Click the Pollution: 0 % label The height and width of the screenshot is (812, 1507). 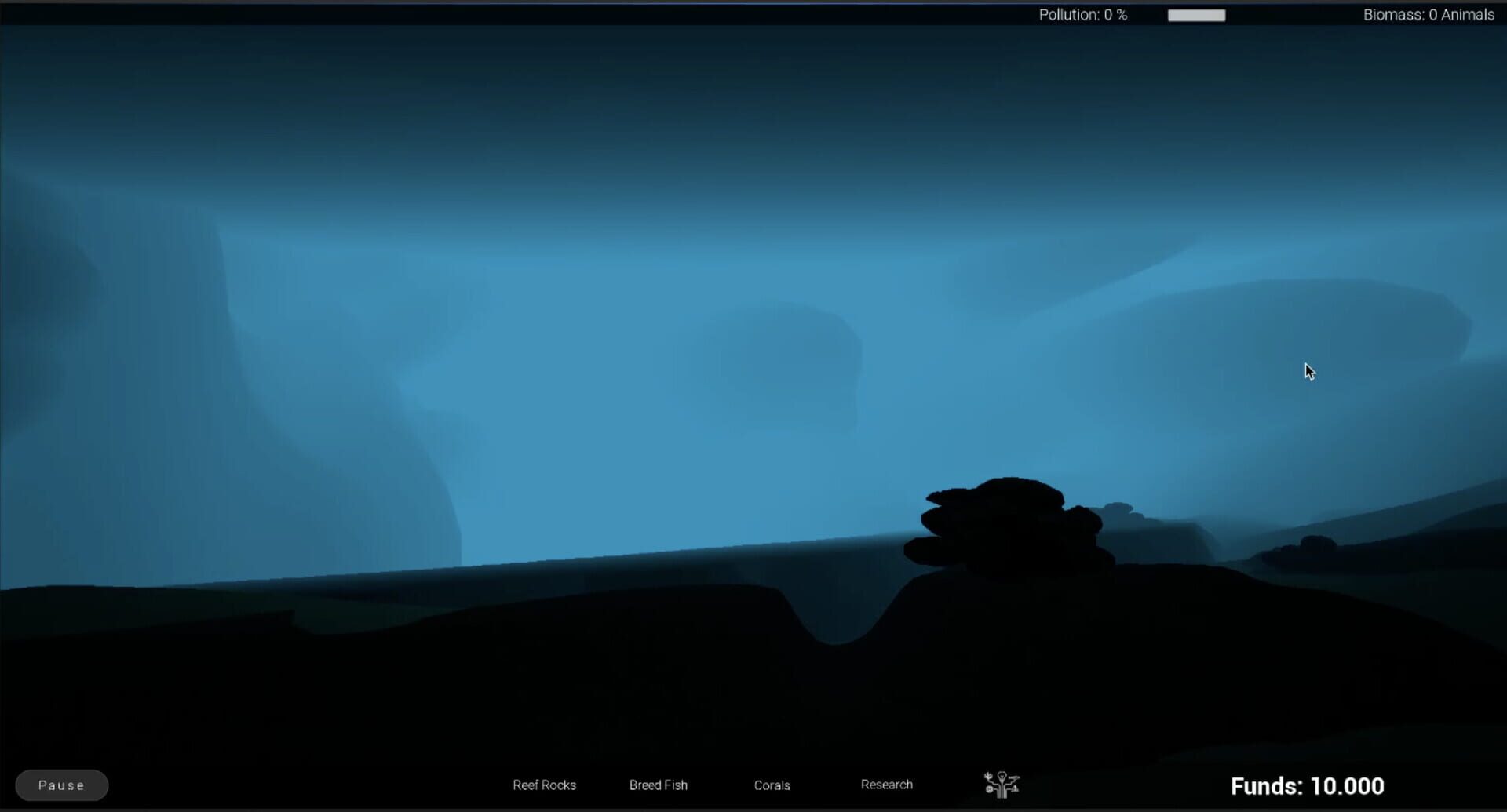click(x=1082, y=14)
